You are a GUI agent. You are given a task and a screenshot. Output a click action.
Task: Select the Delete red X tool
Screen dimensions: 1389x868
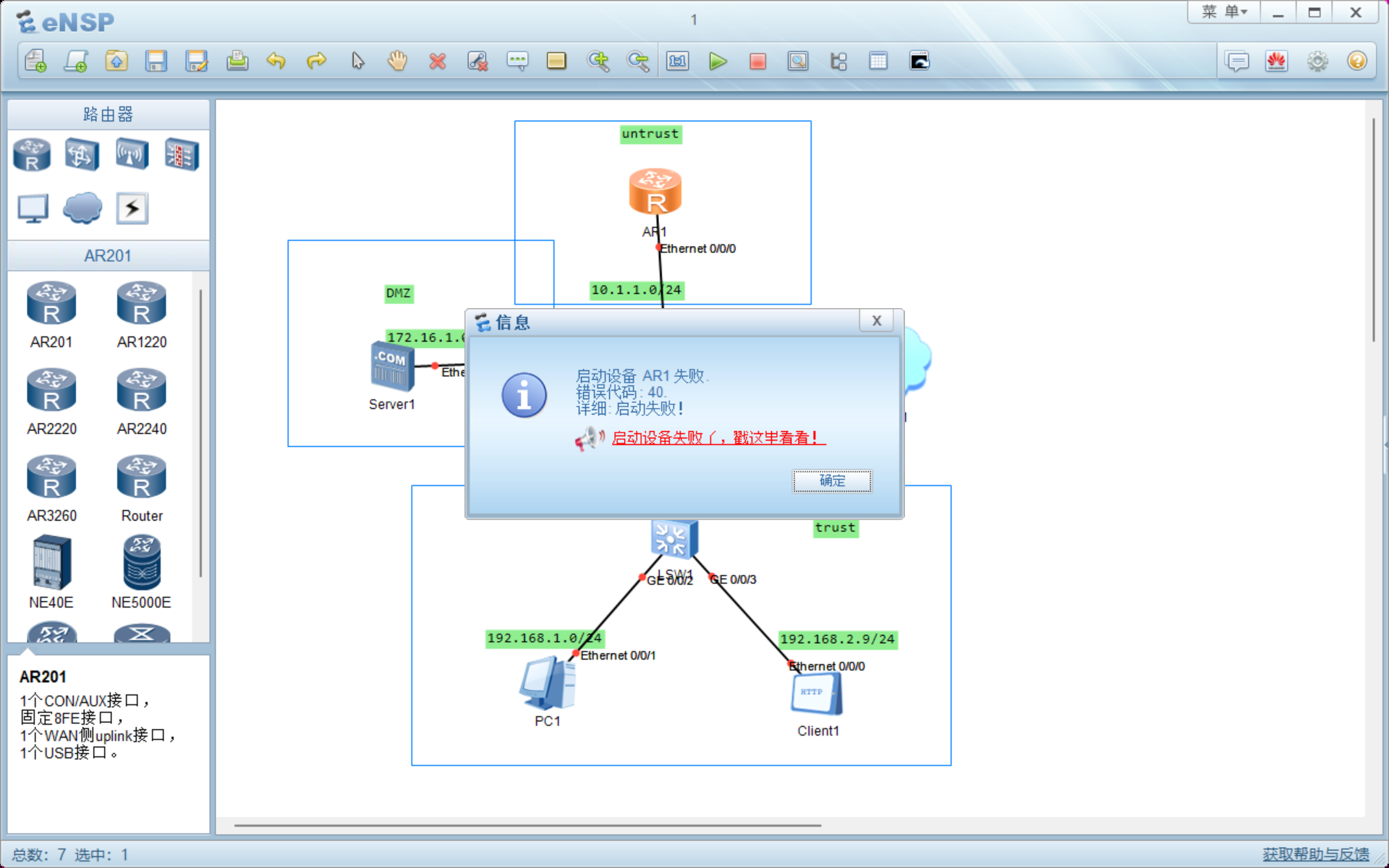pyautogui.click(x=437, y=61)
